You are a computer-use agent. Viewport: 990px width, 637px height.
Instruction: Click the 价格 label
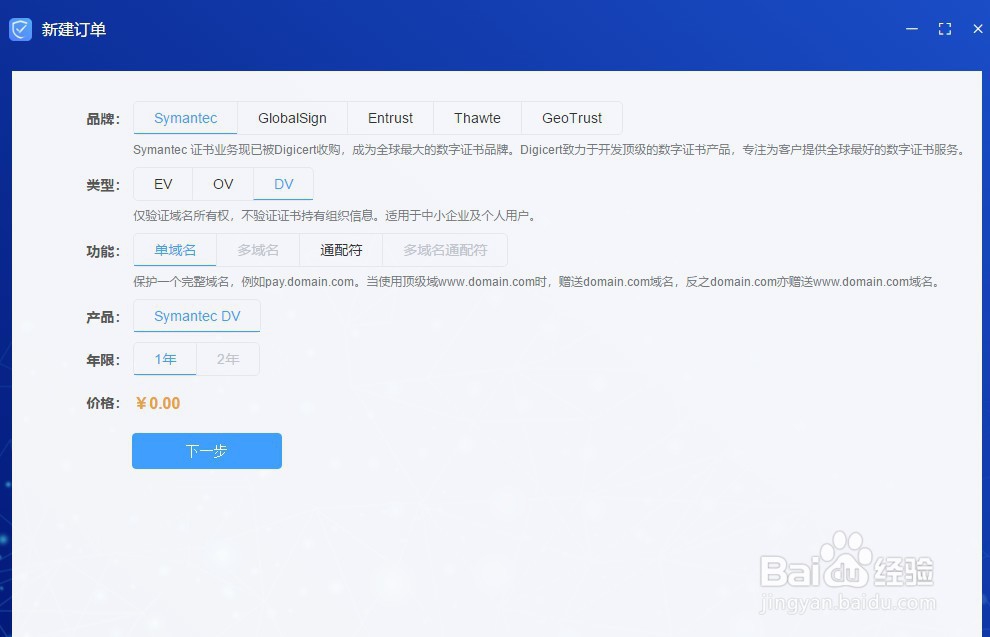coord(103,403)
